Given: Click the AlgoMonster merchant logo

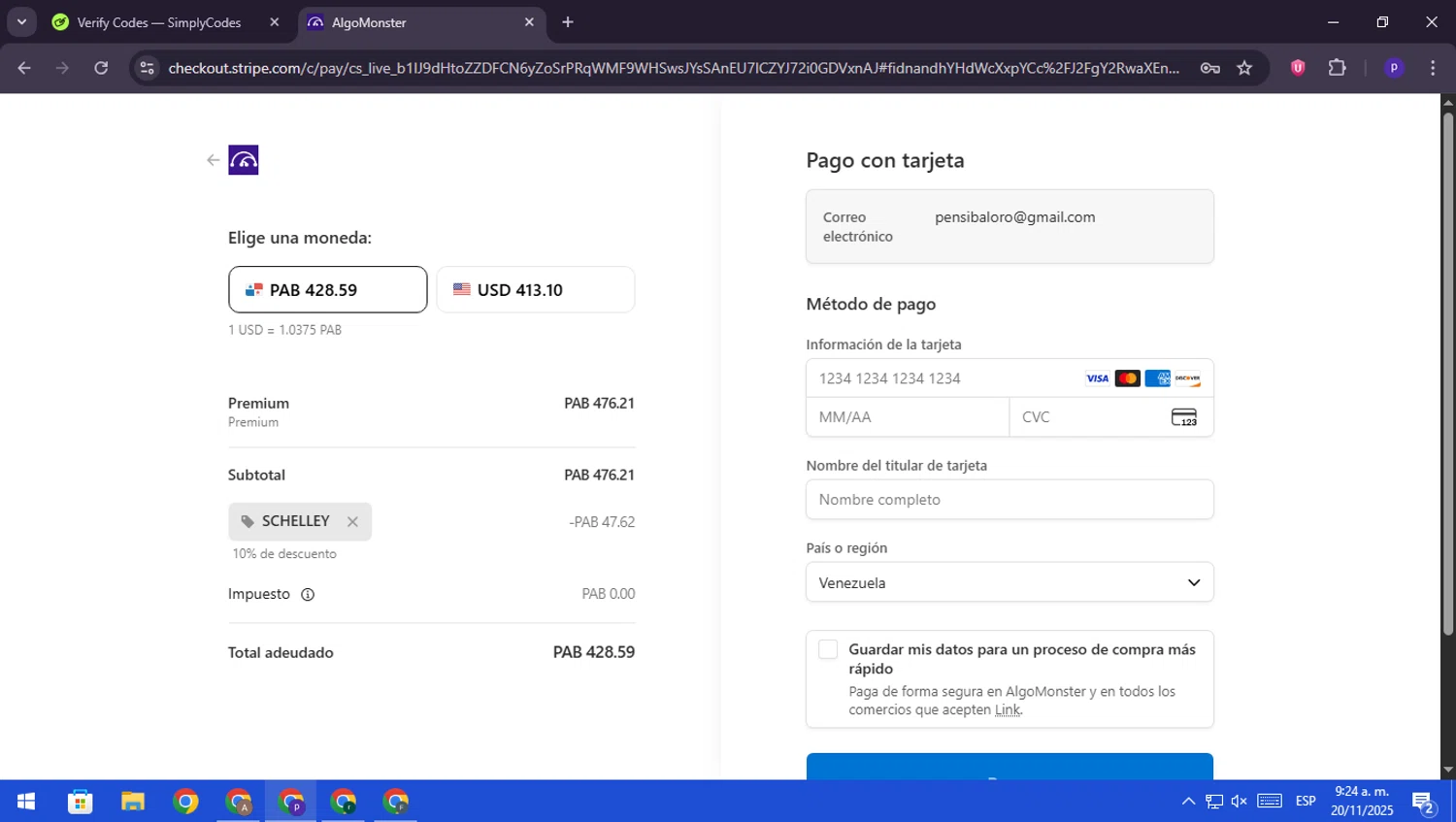Looking at the screenshot, I should tap(244, 160).
